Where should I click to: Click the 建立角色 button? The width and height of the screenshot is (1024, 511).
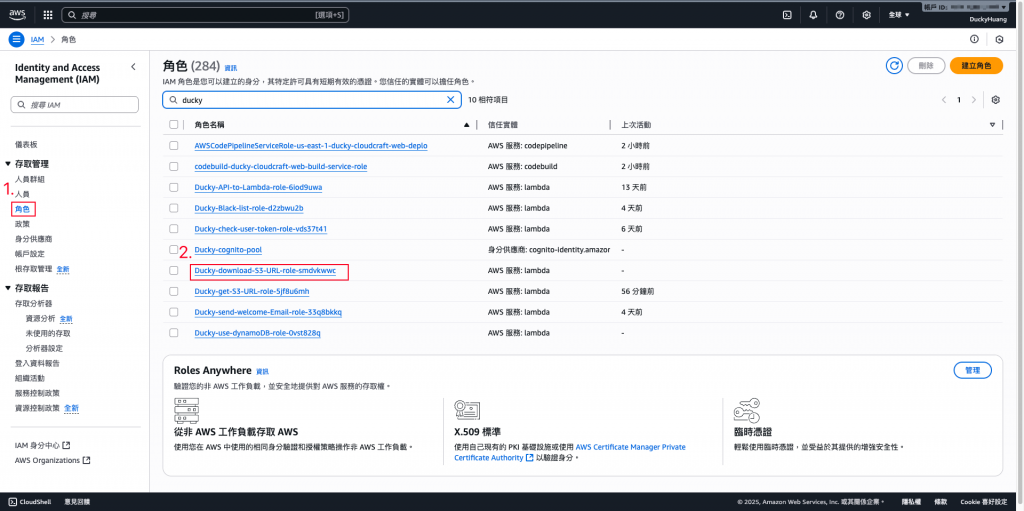[x=976, y=65]
